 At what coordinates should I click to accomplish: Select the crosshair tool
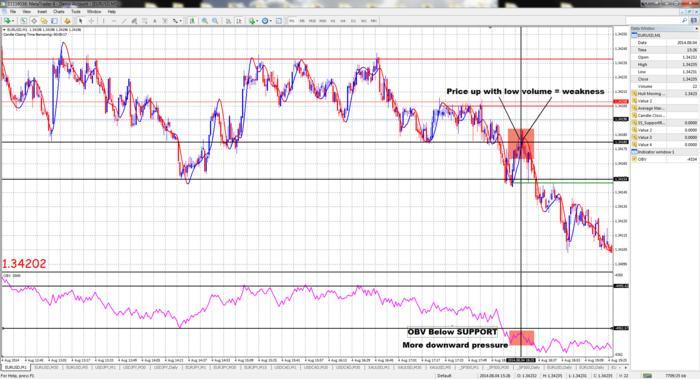click(x=92, y=21)
